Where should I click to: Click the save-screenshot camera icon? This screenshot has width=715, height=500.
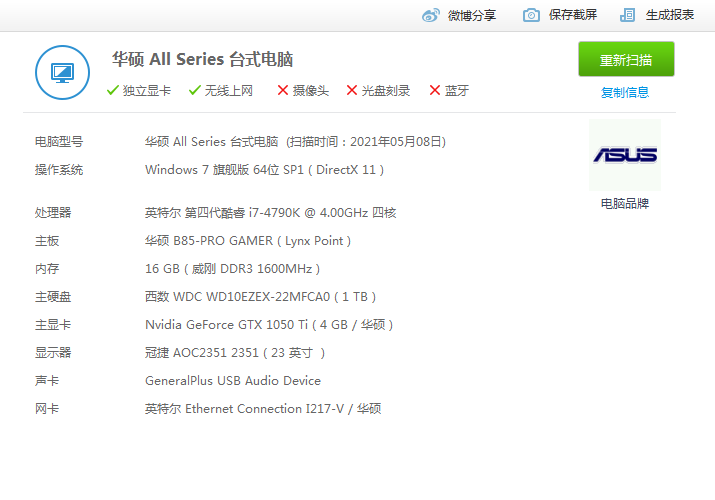click(x=531, y=15)
